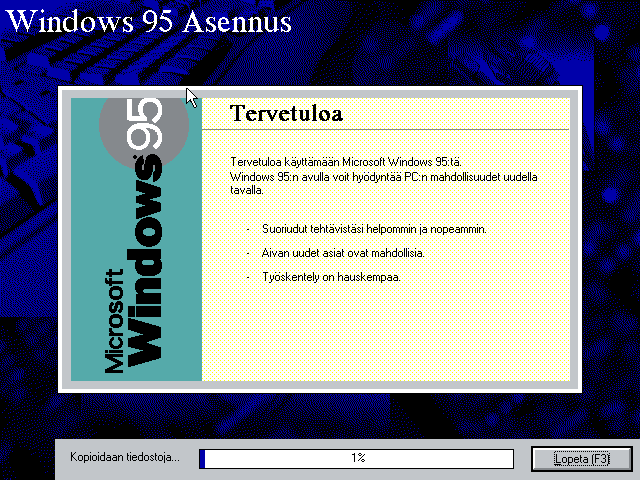Click the bullet 'Työskentely on hauskempaa.'

point(331,277)
